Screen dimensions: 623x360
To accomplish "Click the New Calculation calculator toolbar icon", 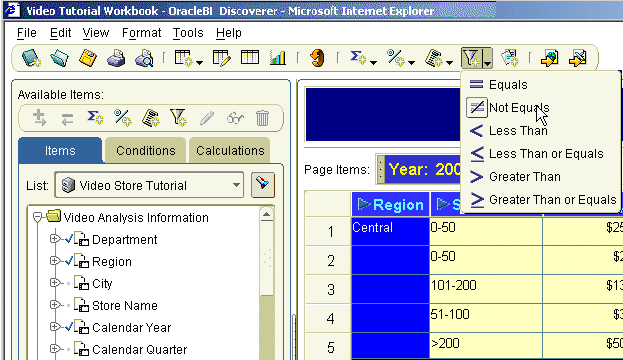I will click(x=433, y=58).
